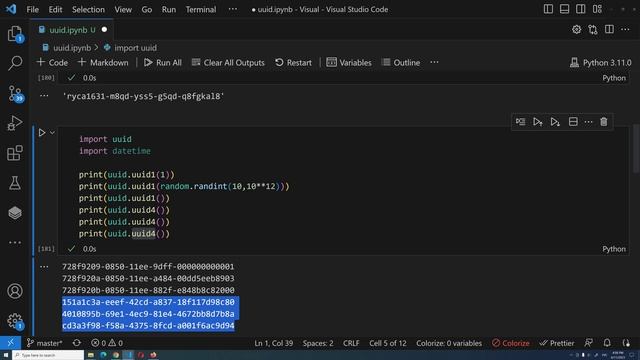Open the Customize Layout button
640x360 pixels.
[x=597, y=9]
